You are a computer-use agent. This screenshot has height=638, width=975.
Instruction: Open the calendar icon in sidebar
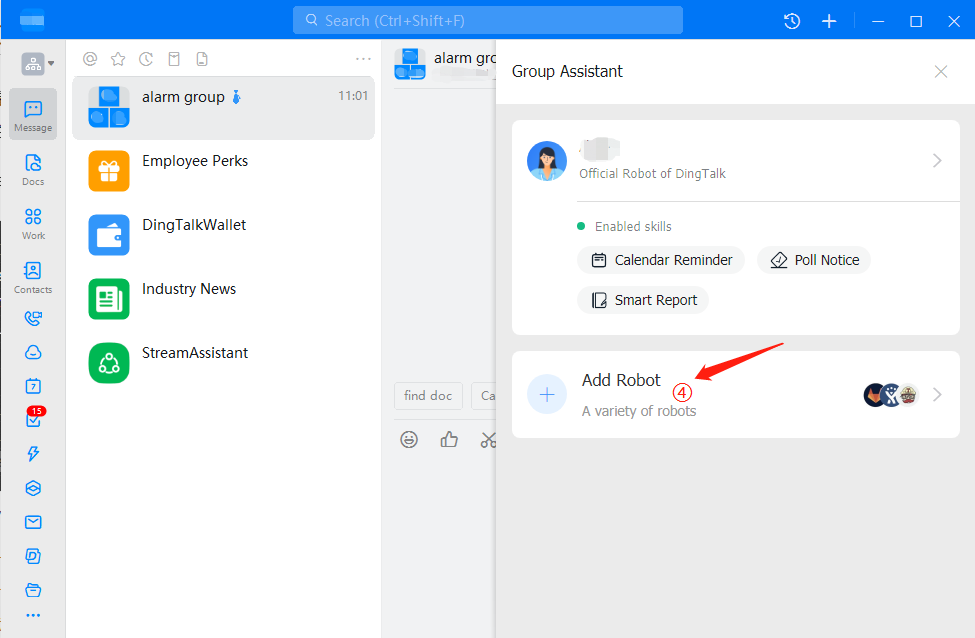click(x=33, y=386)
